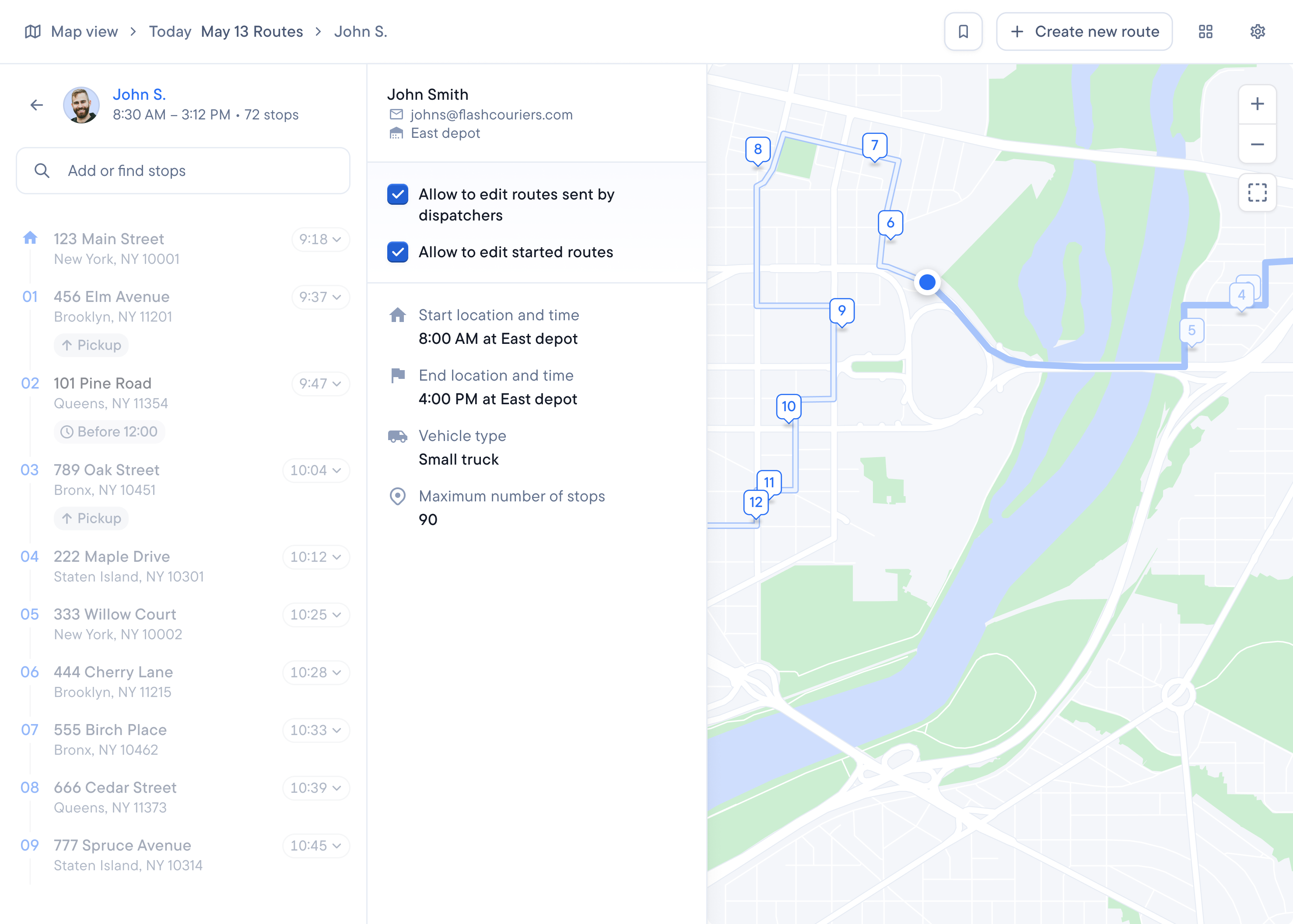Image resolution: width=1293 pixels, height=924 pixels.
Task: Toggle Allow to edit started routes
Action: 398,252
